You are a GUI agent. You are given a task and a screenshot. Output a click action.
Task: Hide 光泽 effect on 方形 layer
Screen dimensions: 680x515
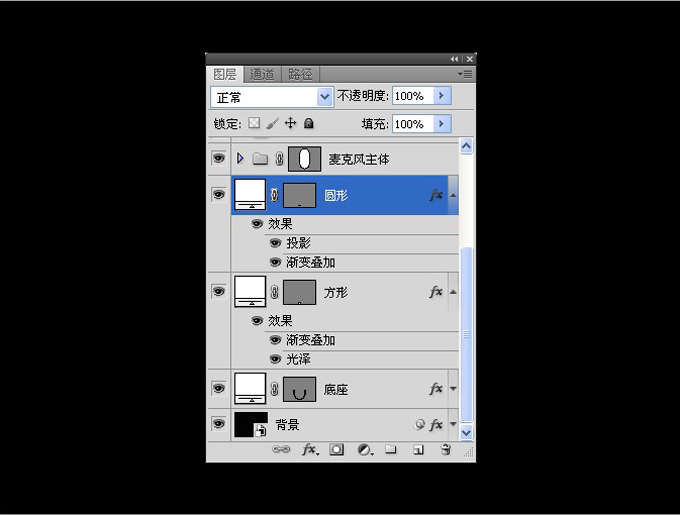point(275,359)
